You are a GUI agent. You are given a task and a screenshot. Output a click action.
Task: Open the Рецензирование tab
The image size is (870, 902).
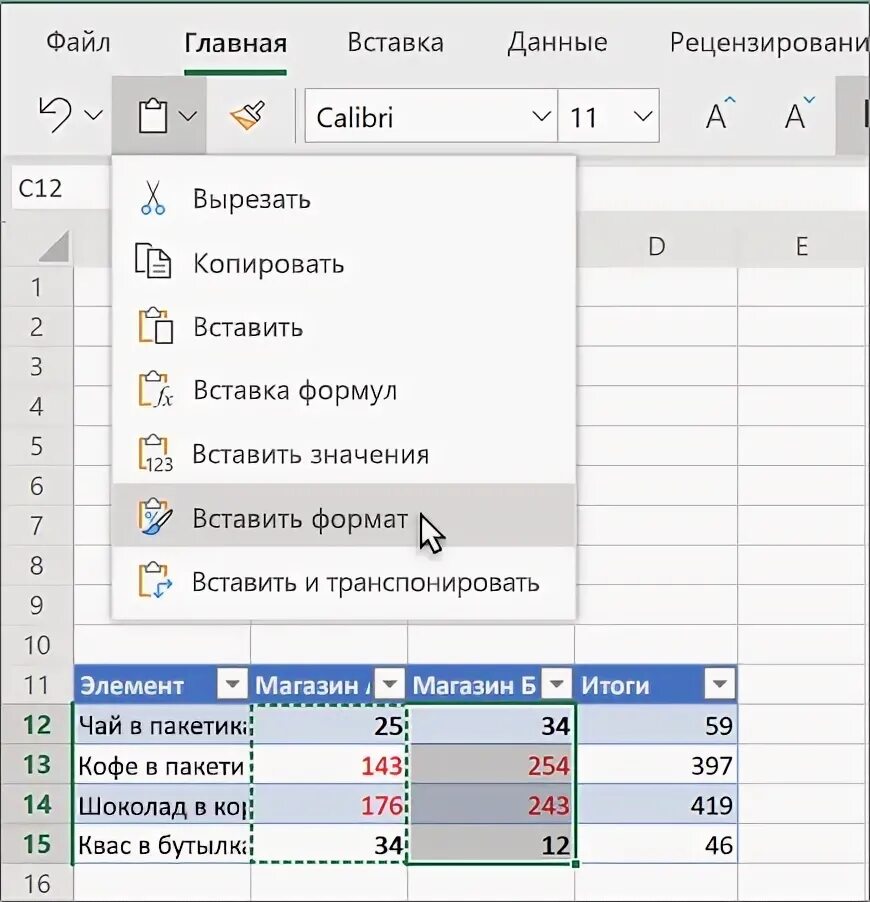pos(769,43)
